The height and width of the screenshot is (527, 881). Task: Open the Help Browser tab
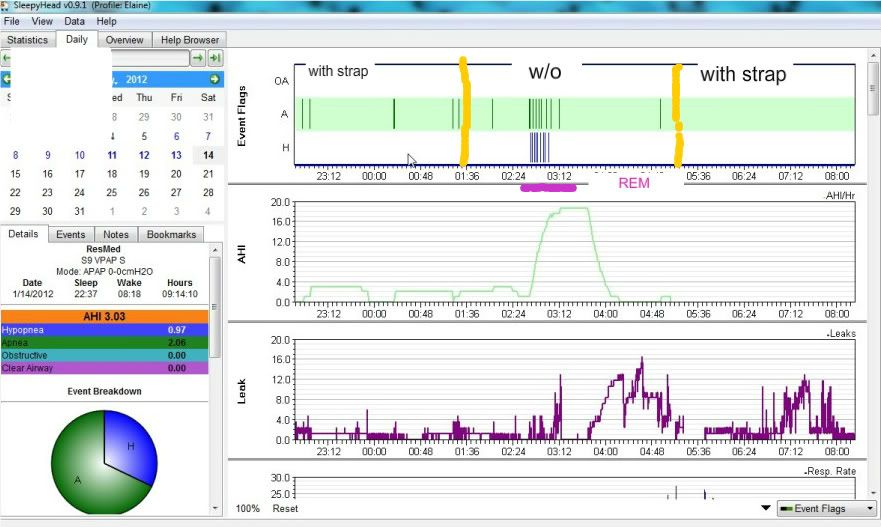pos(189,40)
